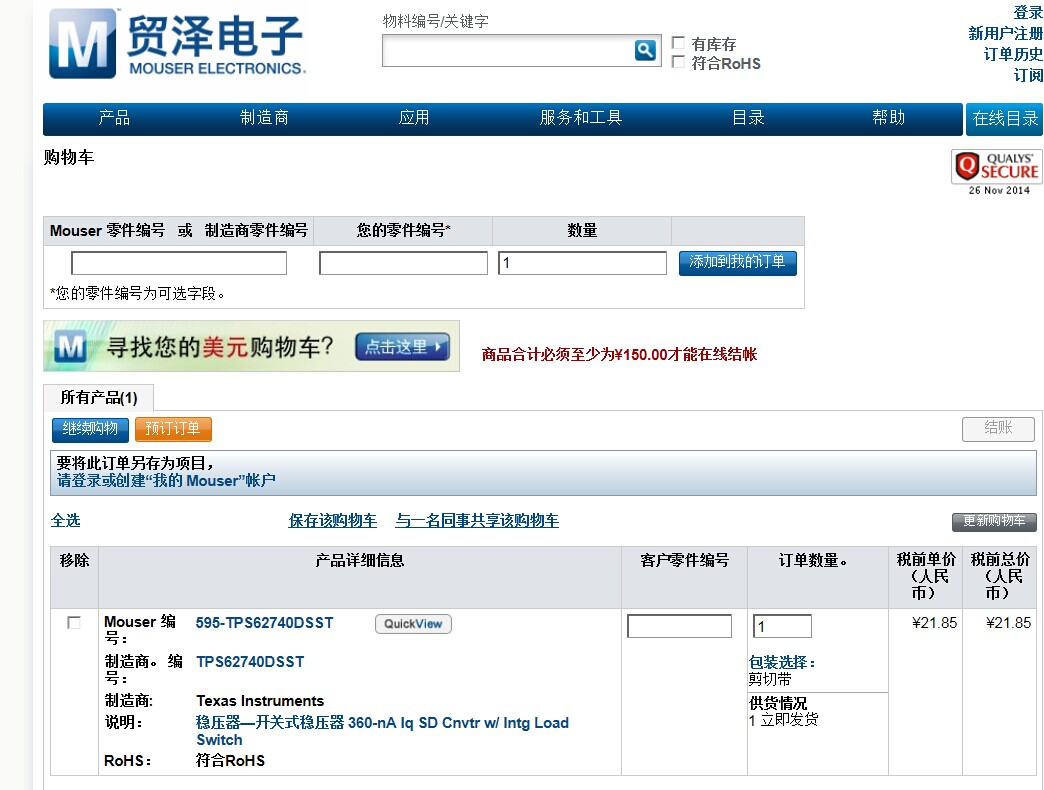Focus the 数量 input in add form

(583, 263)
